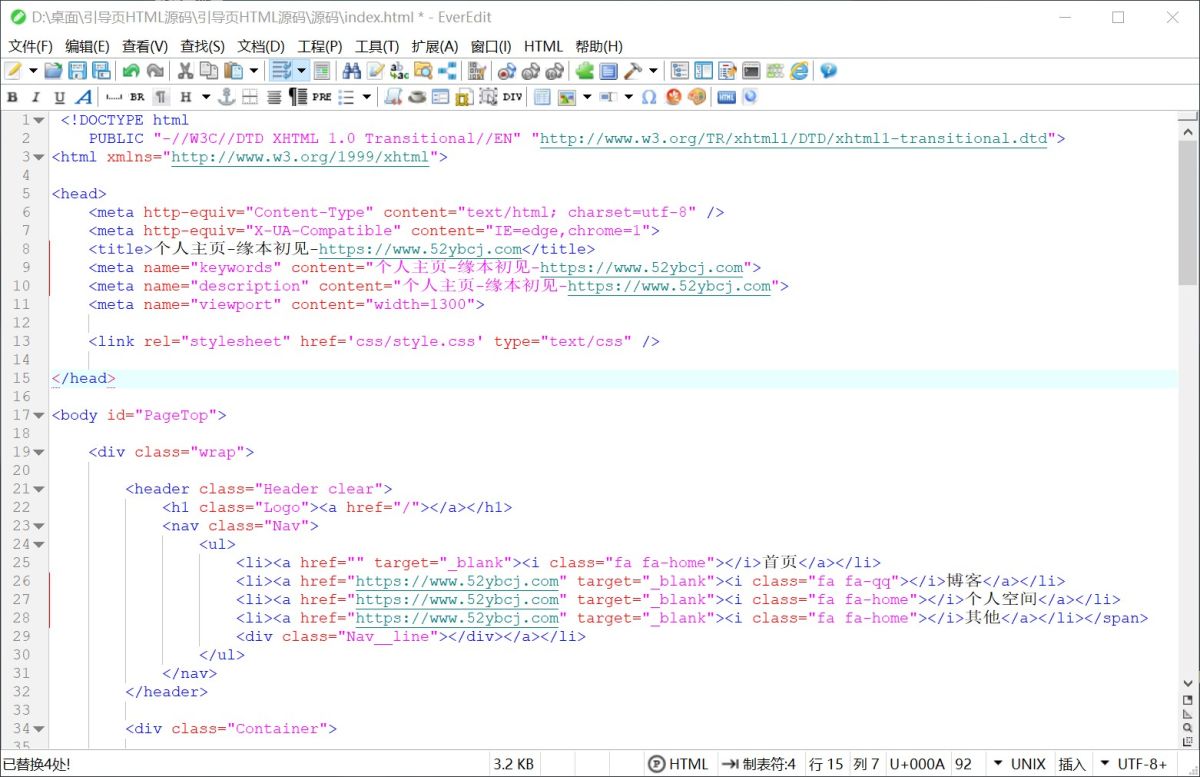This screenshot has height=777, width=1200.
Task: Open the 查看(V) menu
Action: click(145, 46)
